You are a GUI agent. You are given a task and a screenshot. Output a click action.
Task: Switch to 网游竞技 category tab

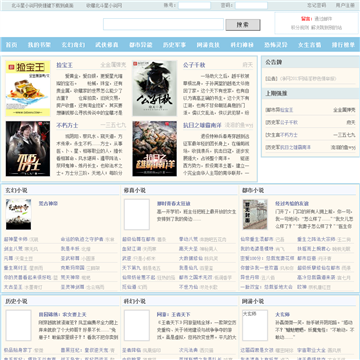pyautogui.click(x=208, y=45)
